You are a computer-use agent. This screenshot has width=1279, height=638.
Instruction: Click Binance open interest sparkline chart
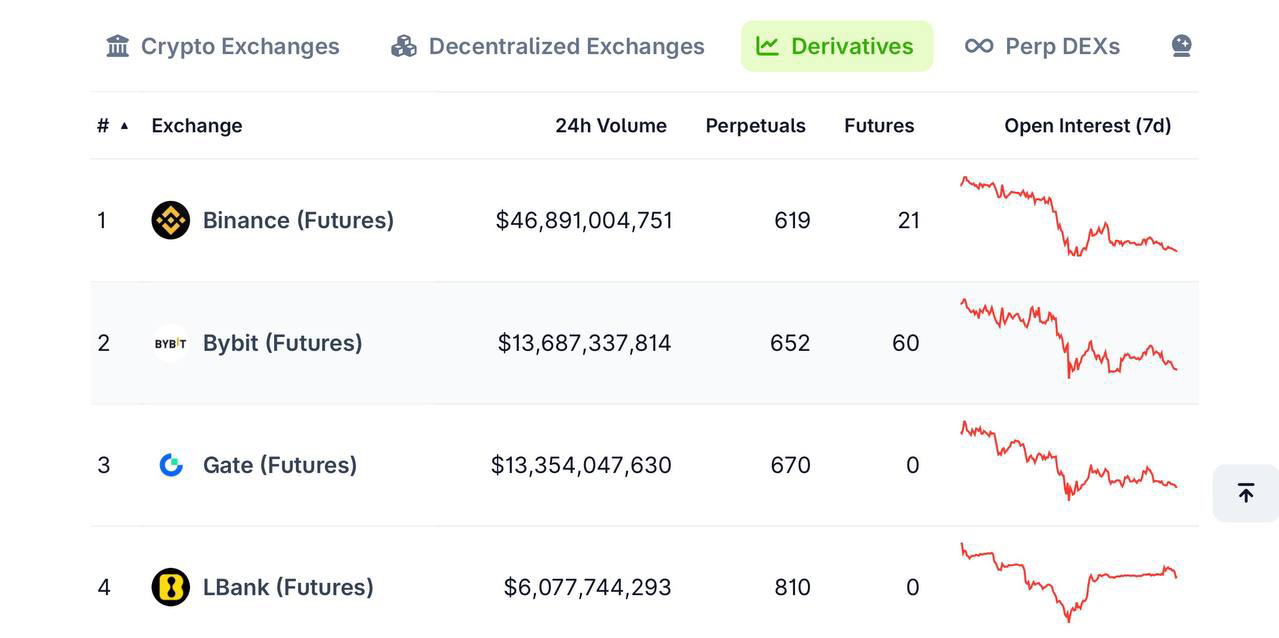(1068, 217)
